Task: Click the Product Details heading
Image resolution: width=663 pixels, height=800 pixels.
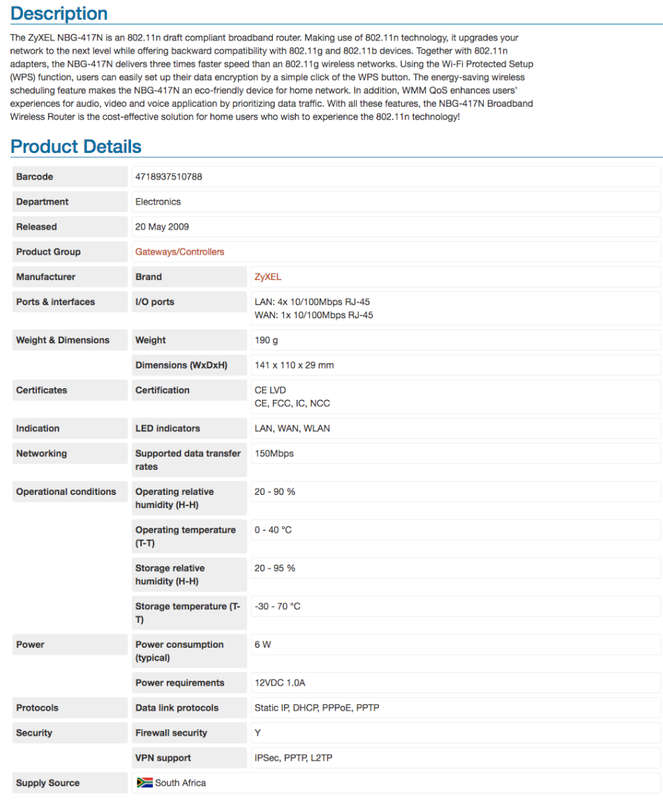Action: 76,146
